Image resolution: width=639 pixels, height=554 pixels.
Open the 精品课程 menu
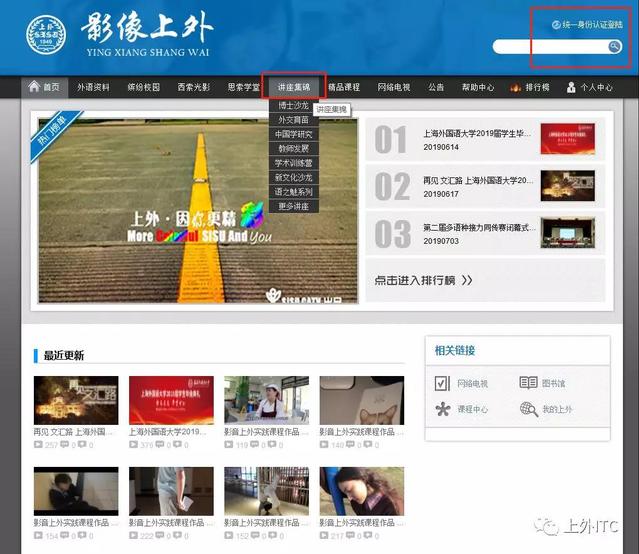[344, 87]
